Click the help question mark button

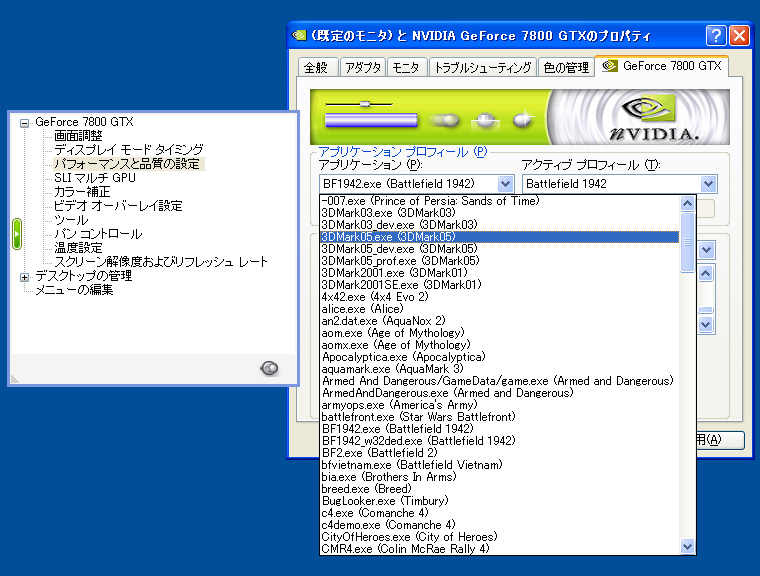tap(716, 35)
